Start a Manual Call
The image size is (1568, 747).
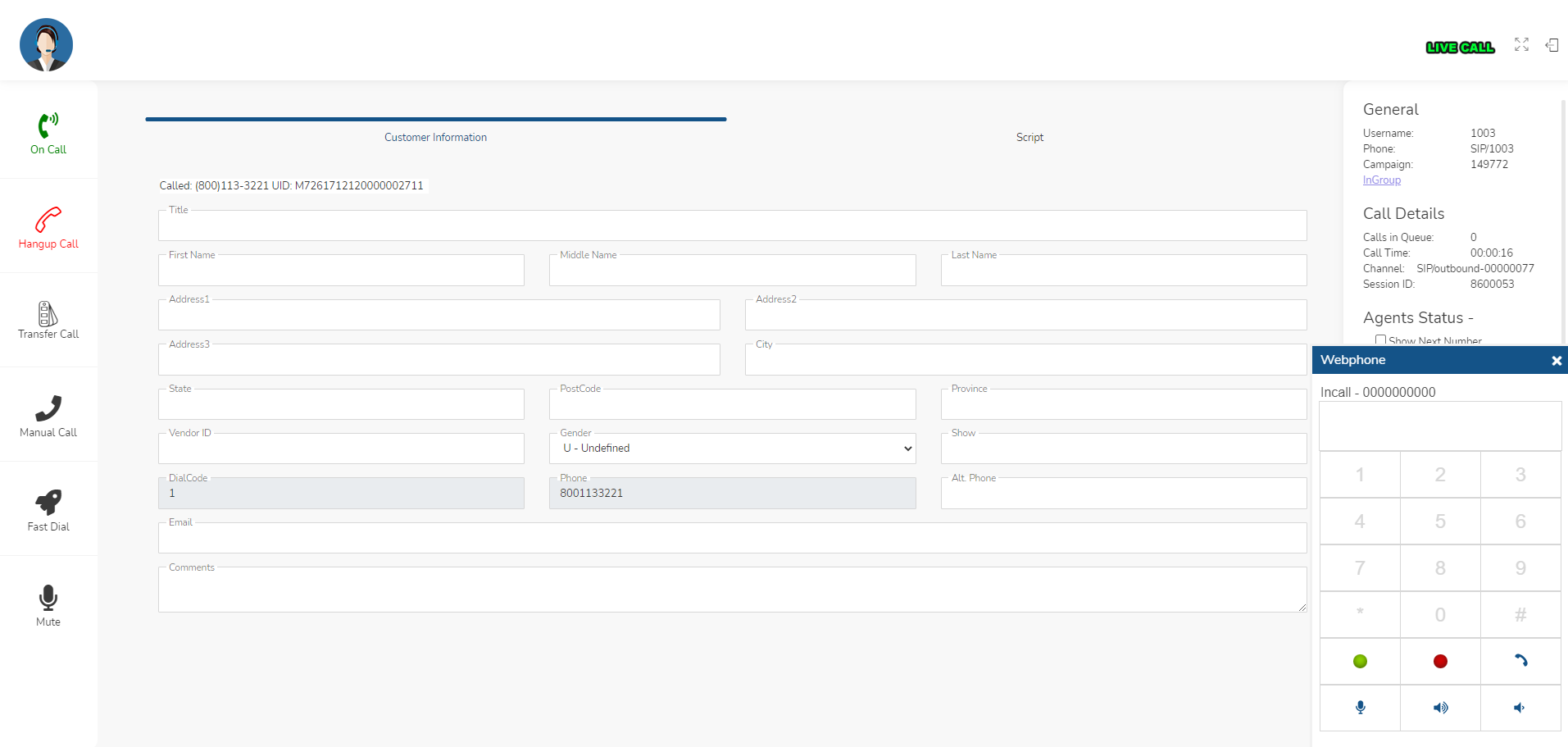pos(48,408)
